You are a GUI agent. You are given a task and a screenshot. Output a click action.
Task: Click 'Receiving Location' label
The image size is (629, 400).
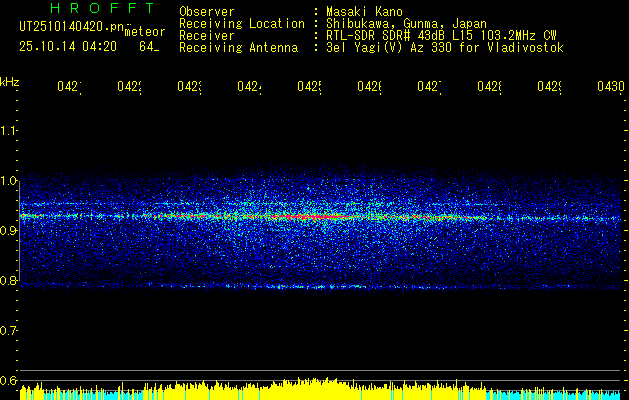[x=242, y=24]
